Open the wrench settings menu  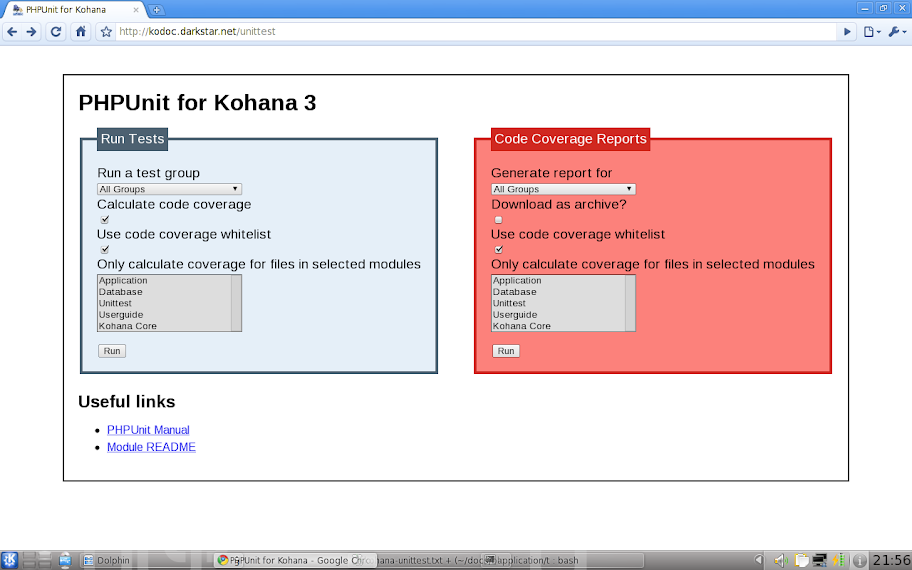897,31
